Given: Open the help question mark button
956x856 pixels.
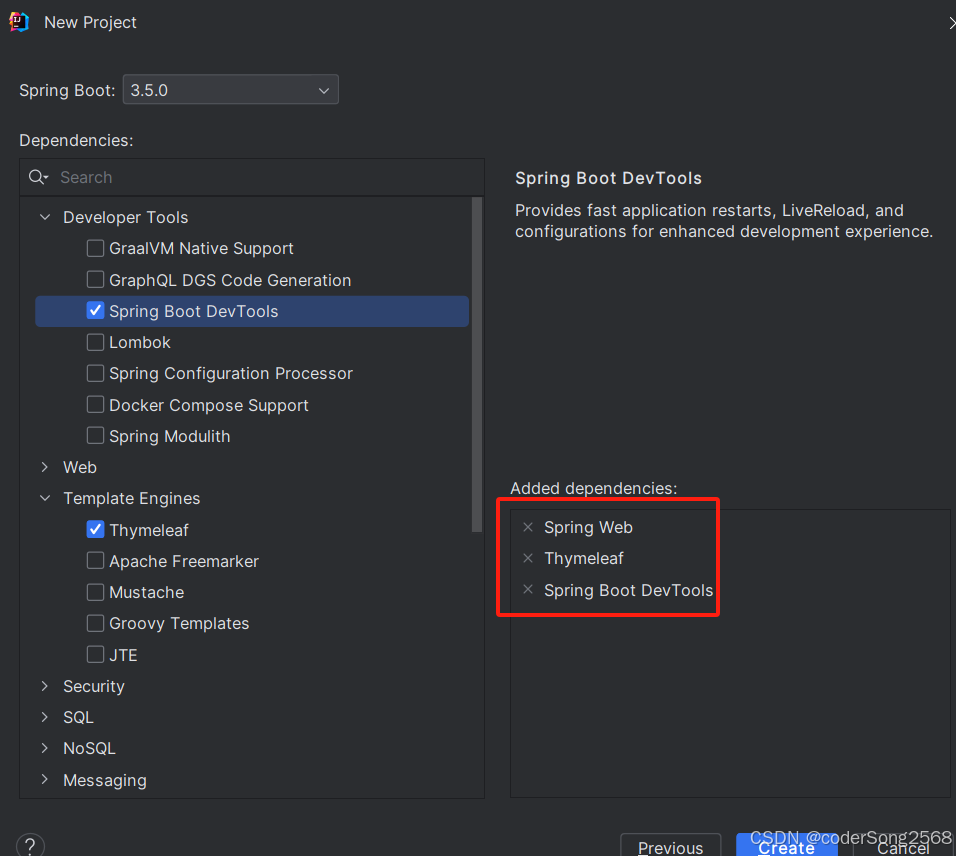Looking at the screenshot, I should [x=30, y=846].
